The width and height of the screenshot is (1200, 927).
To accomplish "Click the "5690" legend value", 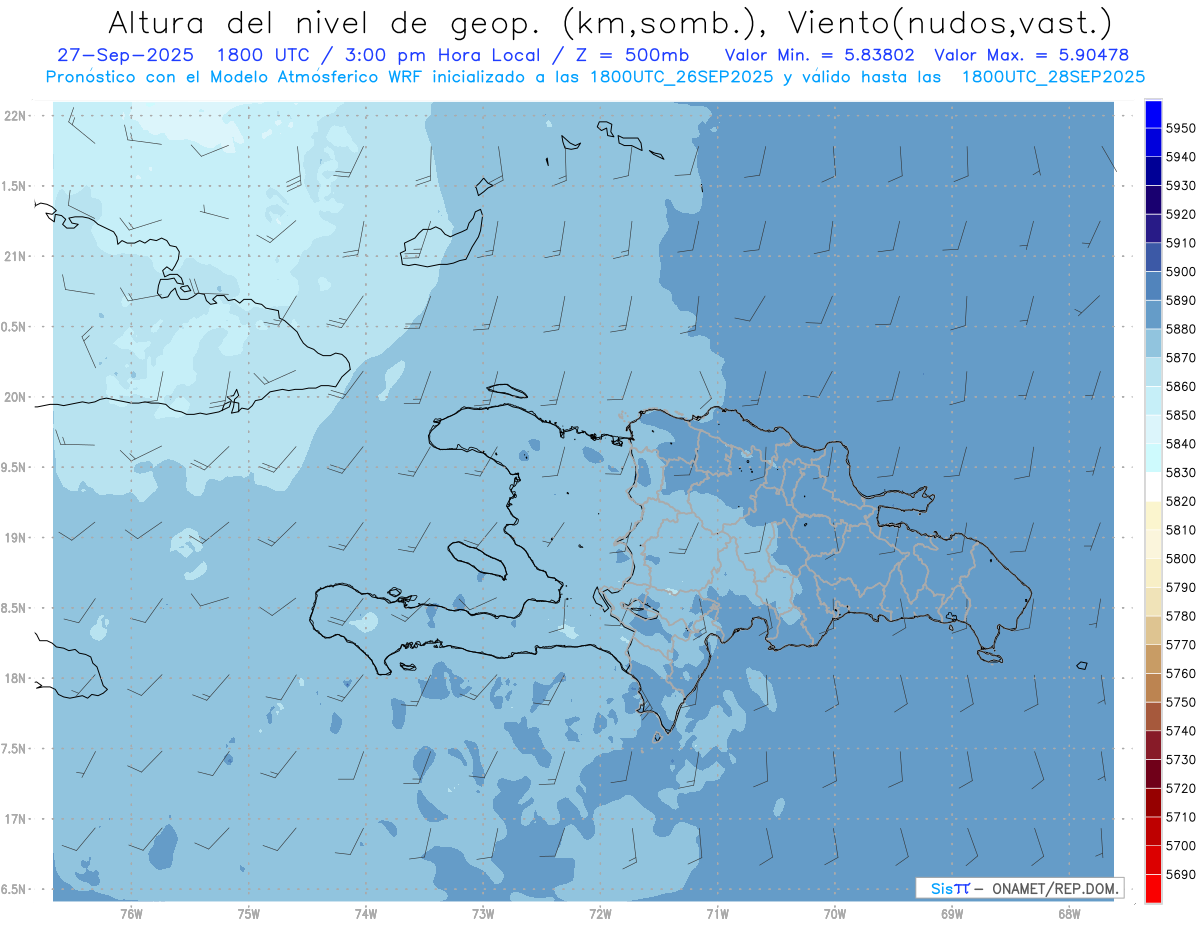I will point(1181,874).
